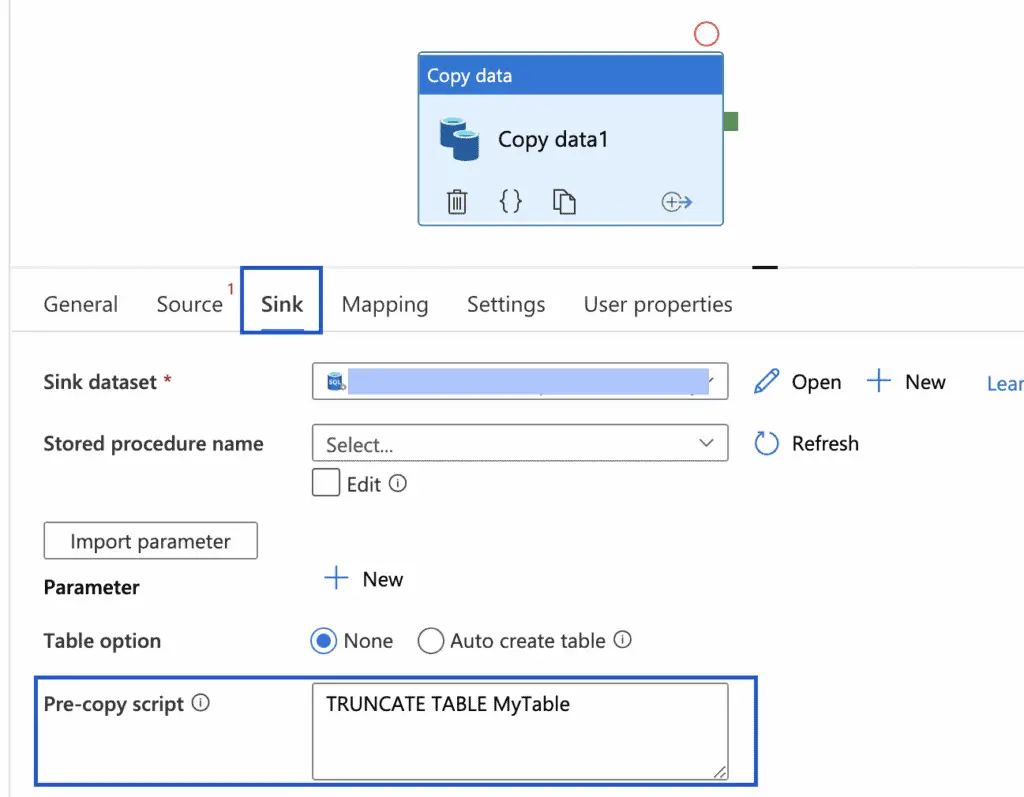Screen dimensions: 1024x797
Task: Enable the Edit checkbox
Action: click(x=326, y=483)
